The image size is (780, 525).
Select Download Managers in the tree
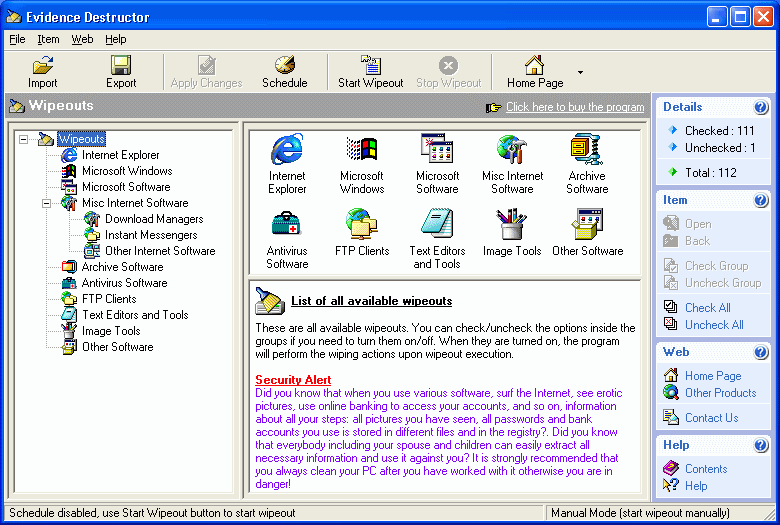[154, 219]
